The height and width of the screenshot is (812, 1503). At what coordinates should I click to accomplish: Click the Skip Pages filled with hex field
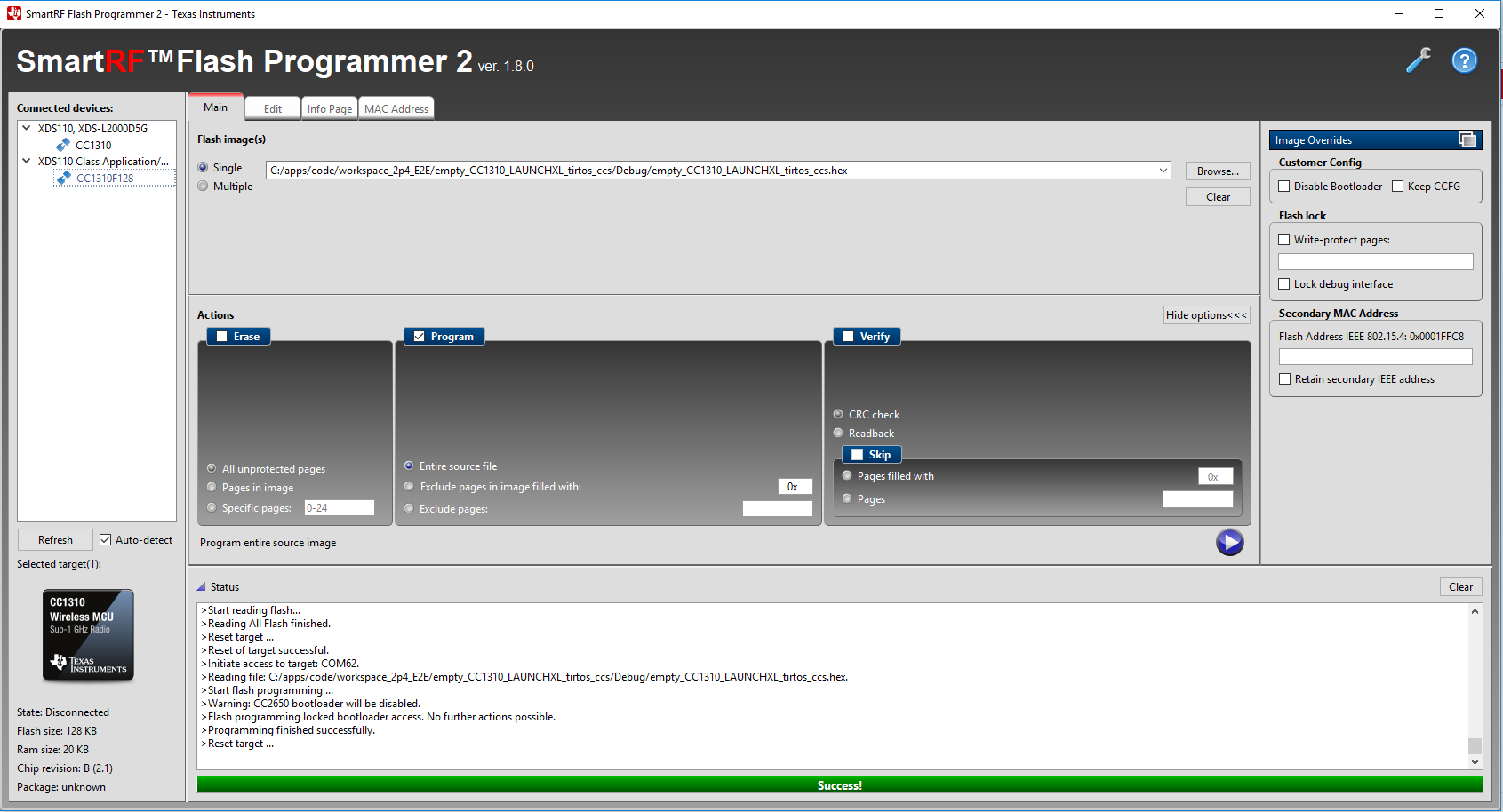(x=1215, y=476)
